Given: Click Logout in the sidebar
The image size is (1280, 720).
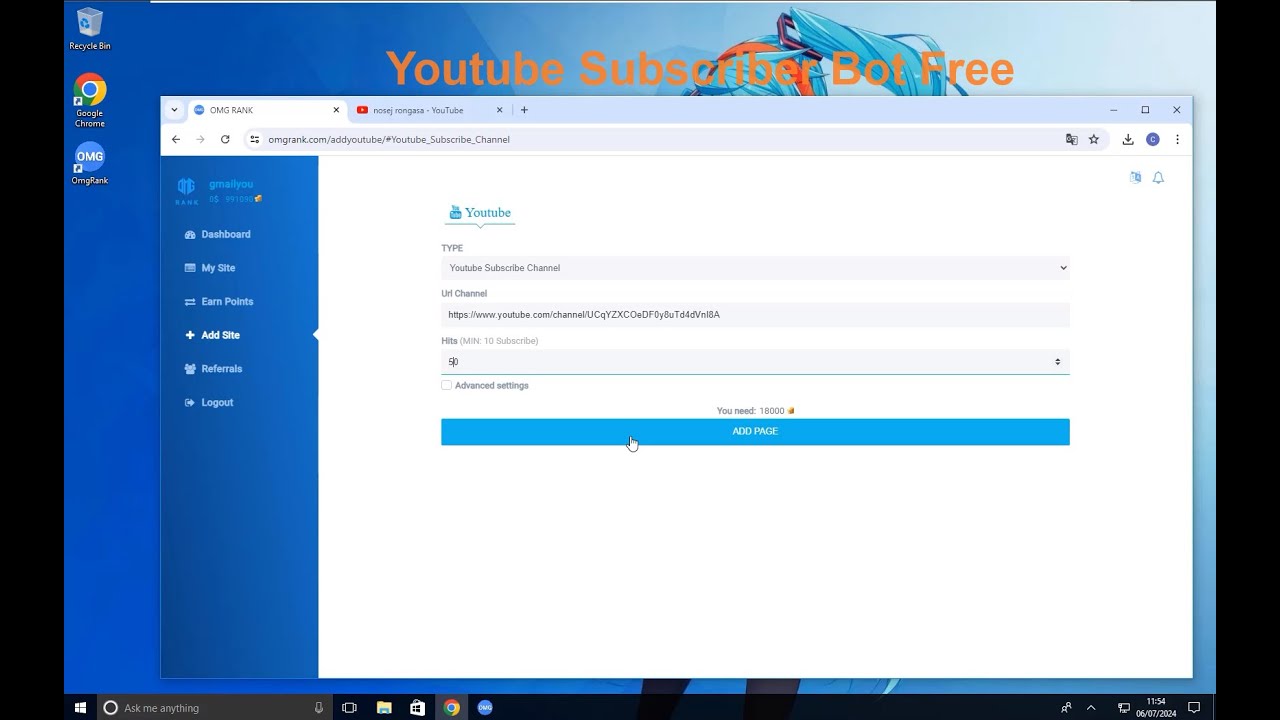Looking at the screenshot, I should 209,403.
